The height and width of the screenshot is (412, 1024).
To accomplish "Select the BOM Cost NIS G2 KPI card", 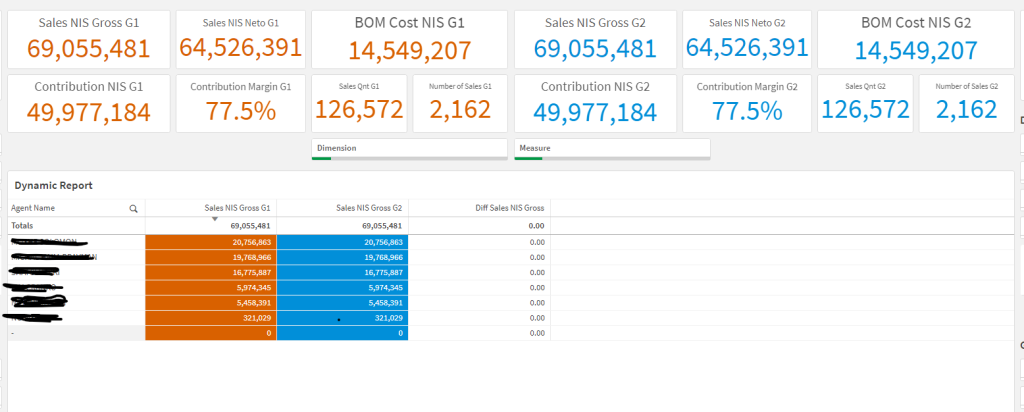I will tap(916, 39).
